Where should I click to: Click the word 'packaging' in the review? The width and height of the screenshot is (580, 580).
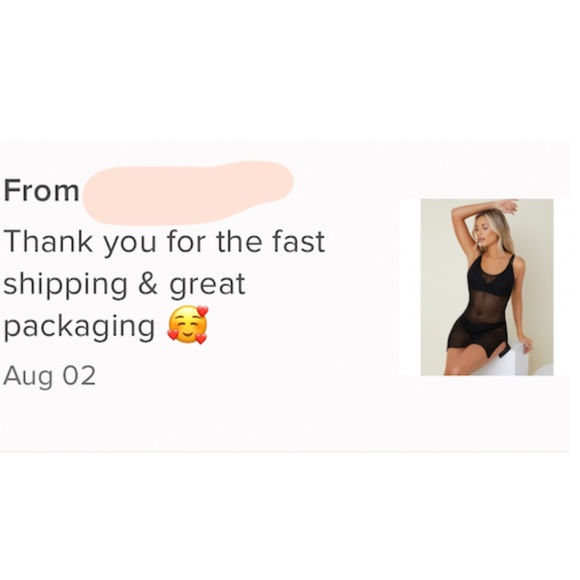79,328
